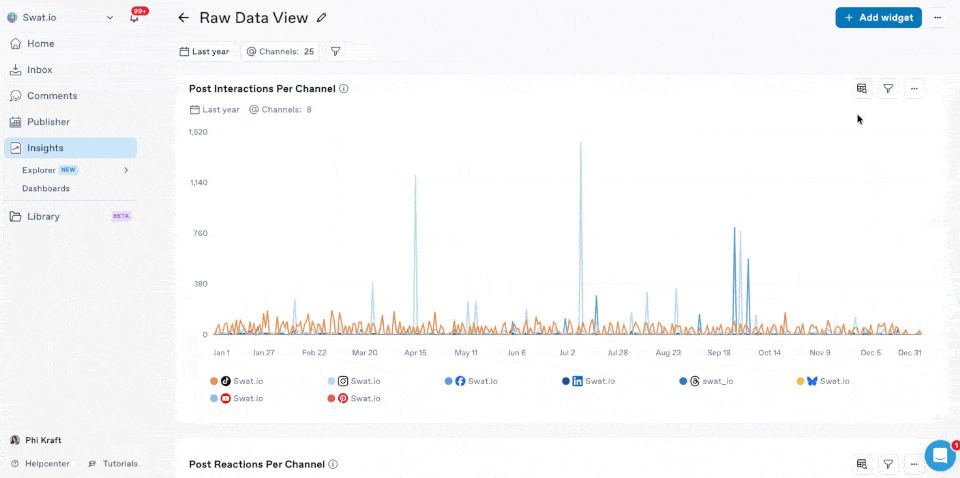Click the dashboard filter funnel icon
This screenshot has height=478, width=960.
coord(335,52)
